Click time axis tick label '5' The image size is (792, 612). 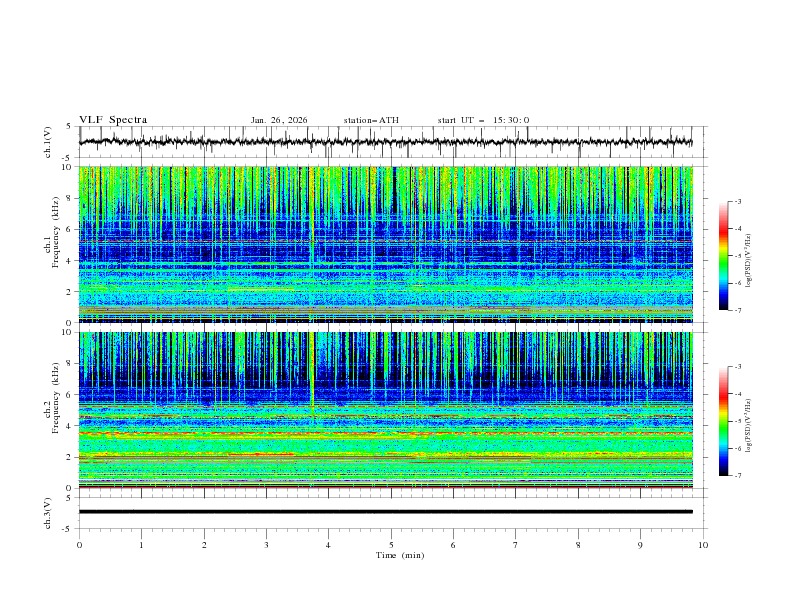coord(391,545)
